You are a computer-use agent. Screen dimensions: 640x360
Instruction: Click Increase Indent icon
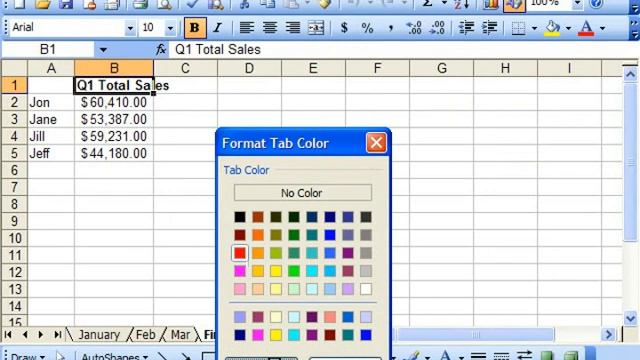click(489, 28)
